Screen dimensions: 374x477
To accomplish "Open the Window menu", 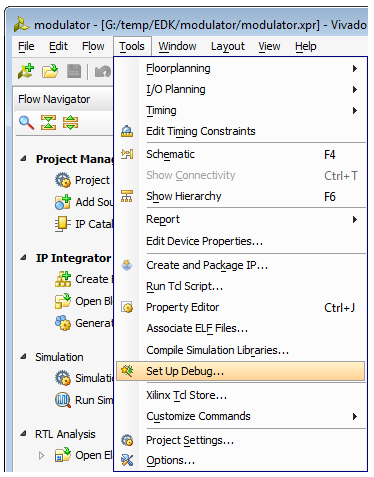I will tap(177, 46).
